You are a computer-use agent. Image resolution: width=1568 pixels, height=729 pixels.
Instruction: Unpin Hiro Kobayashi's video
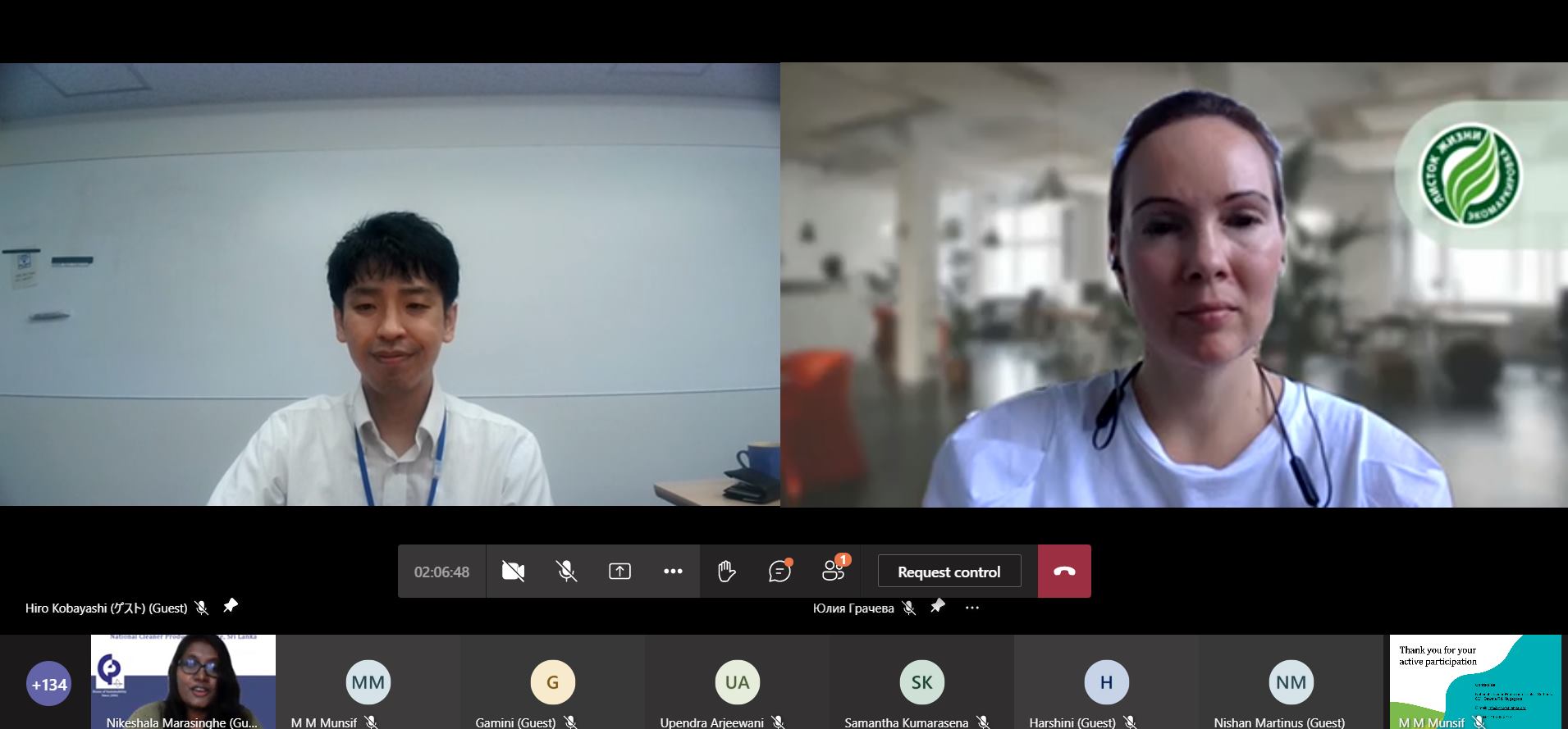[231, 606]
